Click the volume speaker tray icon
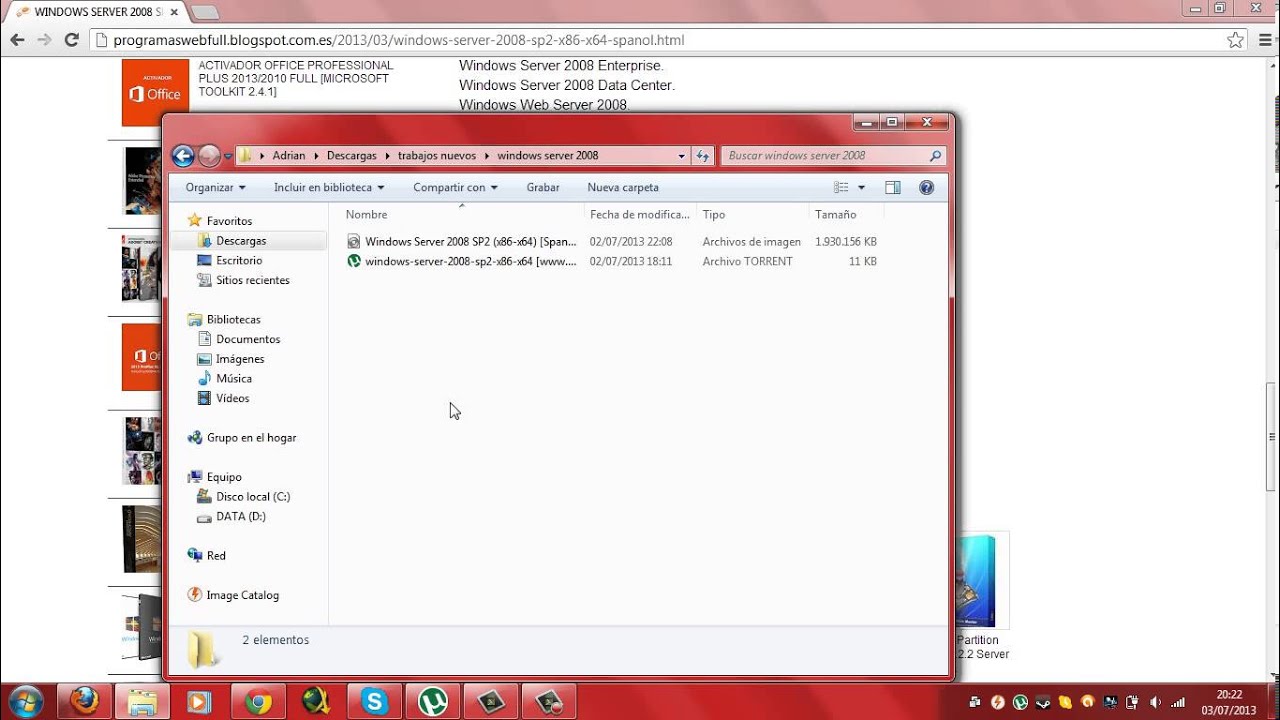Image resolution: width=1280 pixels, height=720 pixels. 1156,702
